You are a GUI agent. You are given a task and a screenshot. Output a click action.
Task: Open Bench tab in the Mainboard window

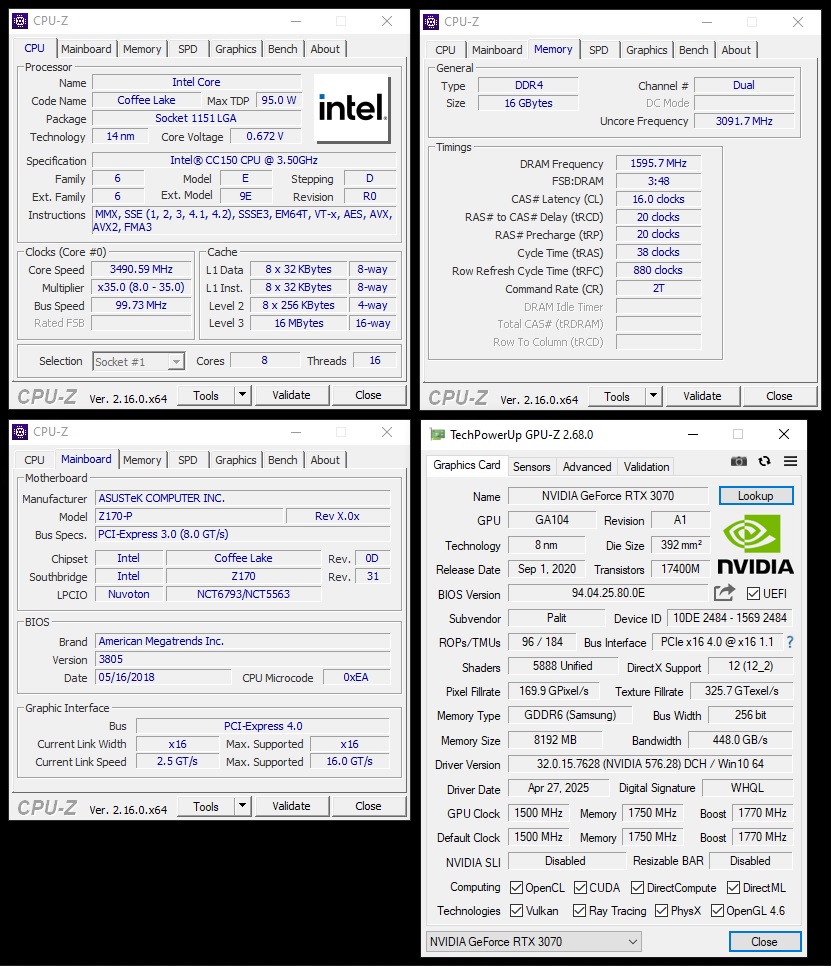pyautogui.click(x=283, y=460)
